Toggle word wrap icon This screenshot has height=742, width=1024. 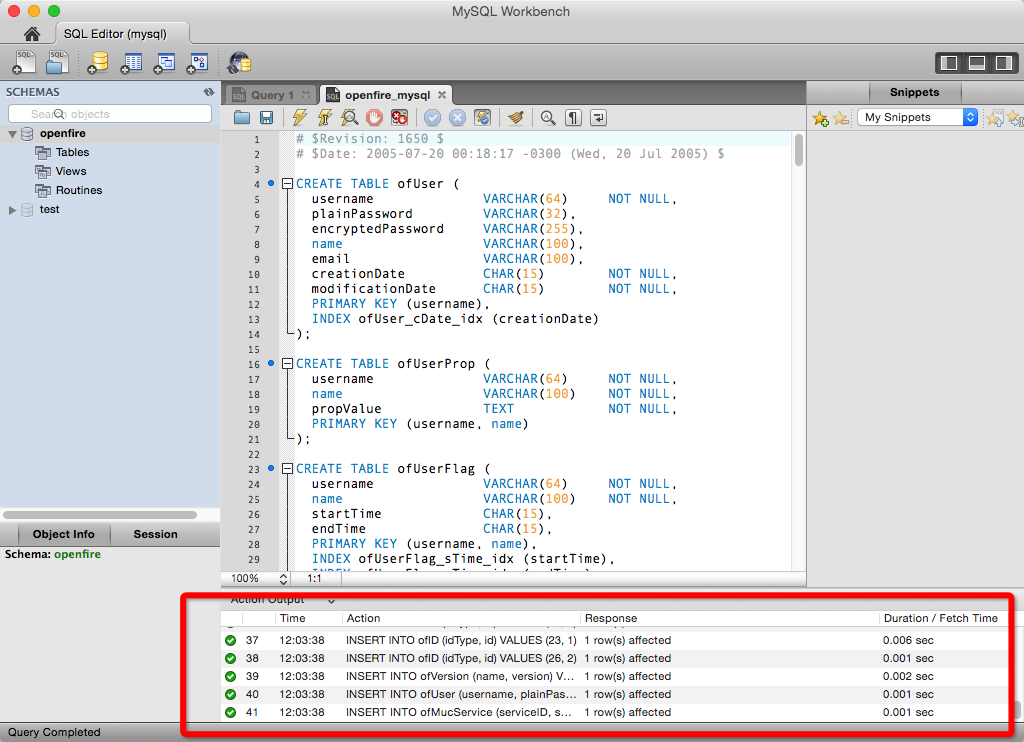pos(598,118)
